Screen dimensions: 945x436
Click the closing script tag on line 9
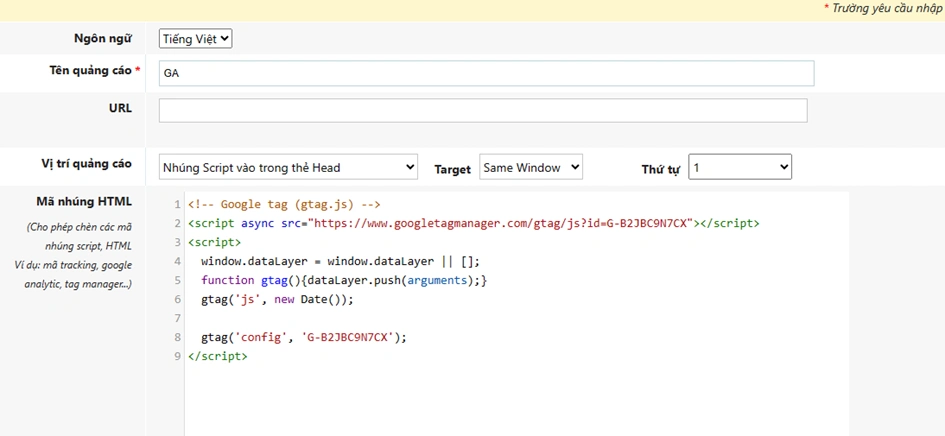point(218,356)
